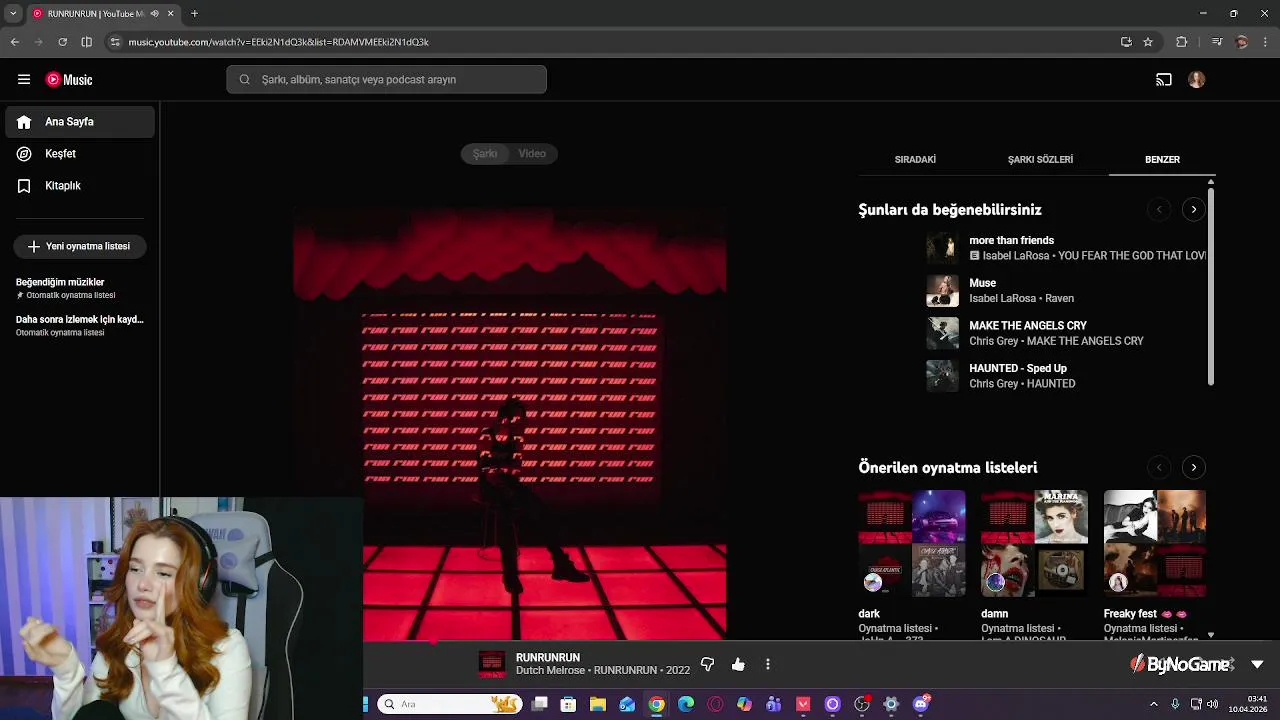Show next items in Şunları da beğenebilirsiniz
The height and width of the screenshot is (720, 1280).
coord(1193,209)
